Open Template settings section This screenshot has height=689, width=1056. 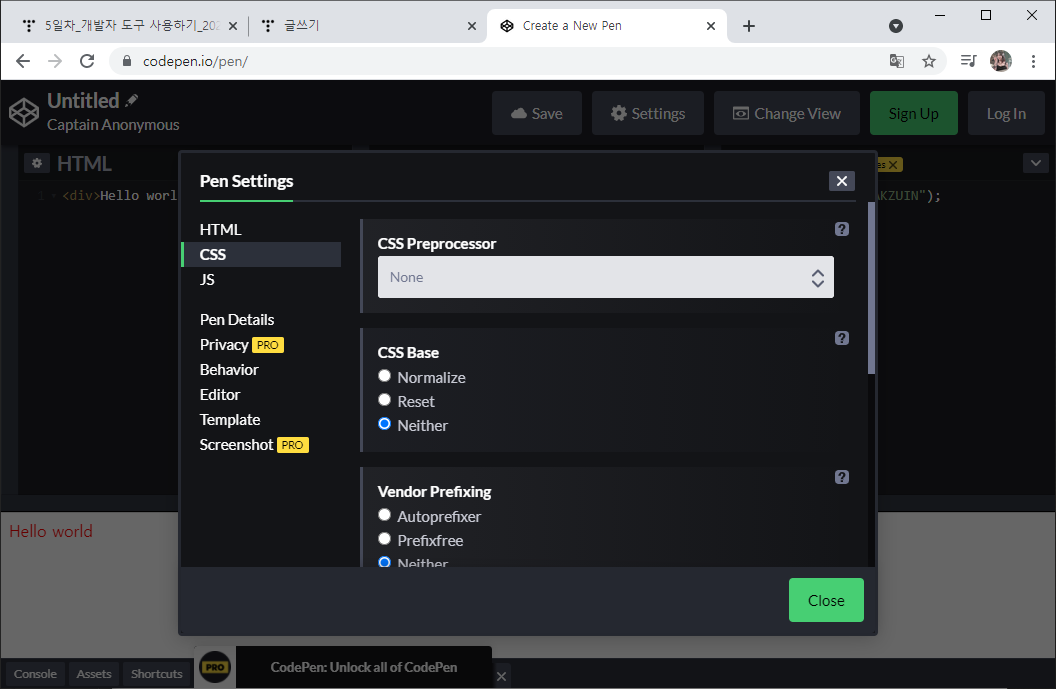(x=230, y=420)
